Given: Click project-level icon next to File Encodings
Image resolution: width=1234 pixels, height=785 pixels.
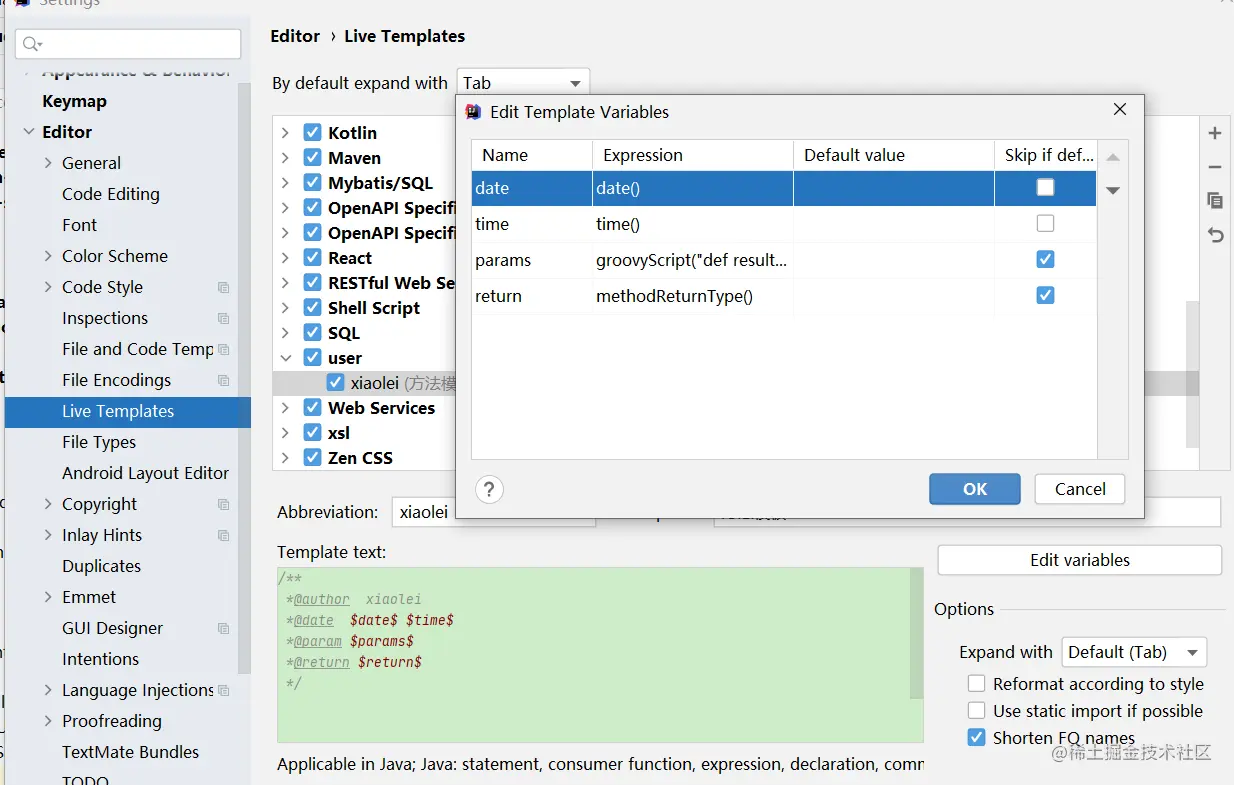Looking at the screenshot, I should click(x=223, y=380).
